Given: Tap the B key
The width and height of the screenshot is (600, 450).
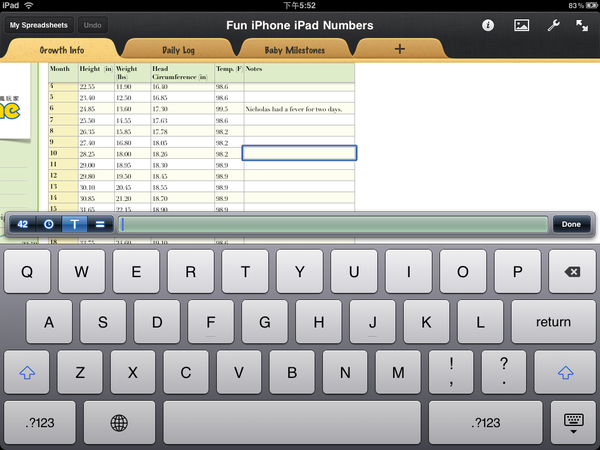Looking at the screenshot, I should point(292,372).
